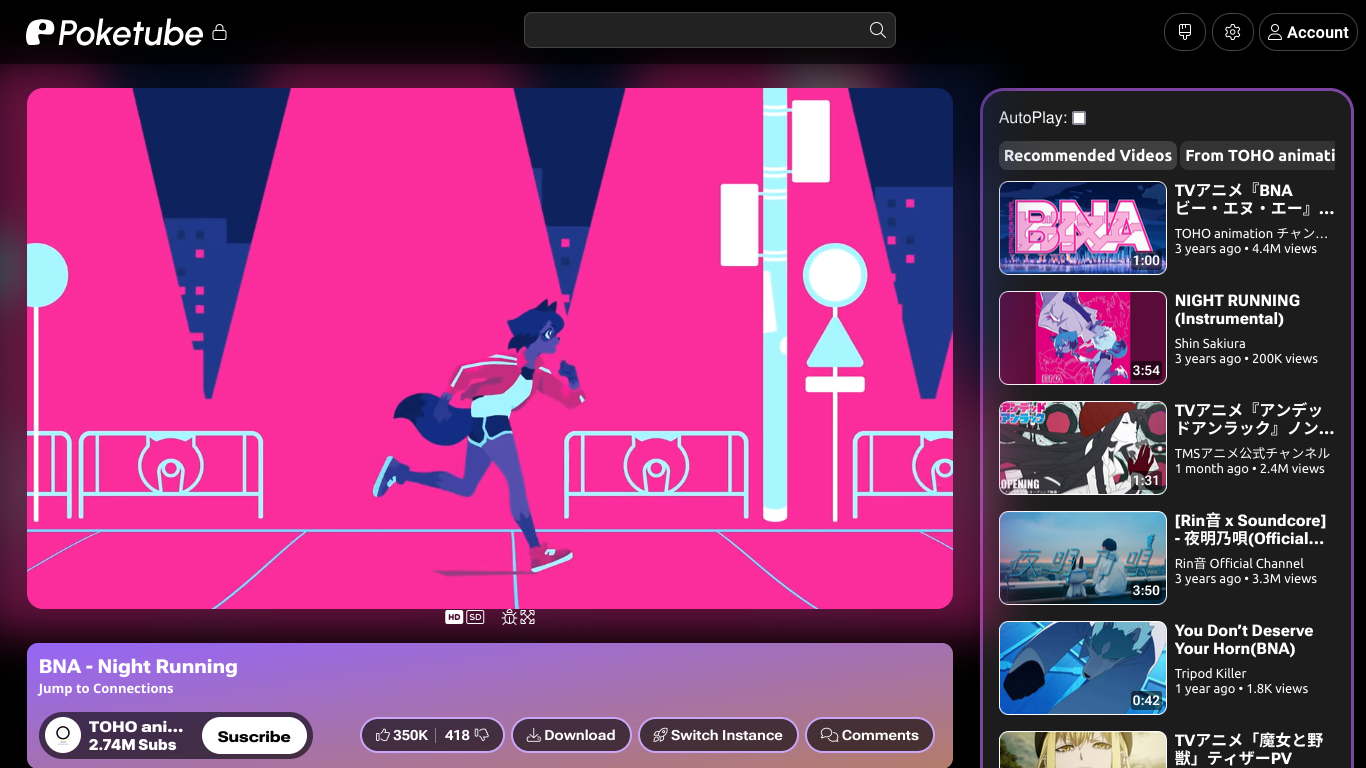Viewport: 1366px width, 768px height.
Task: Click the thumbs-up like icon
Action: click(383, 735)
